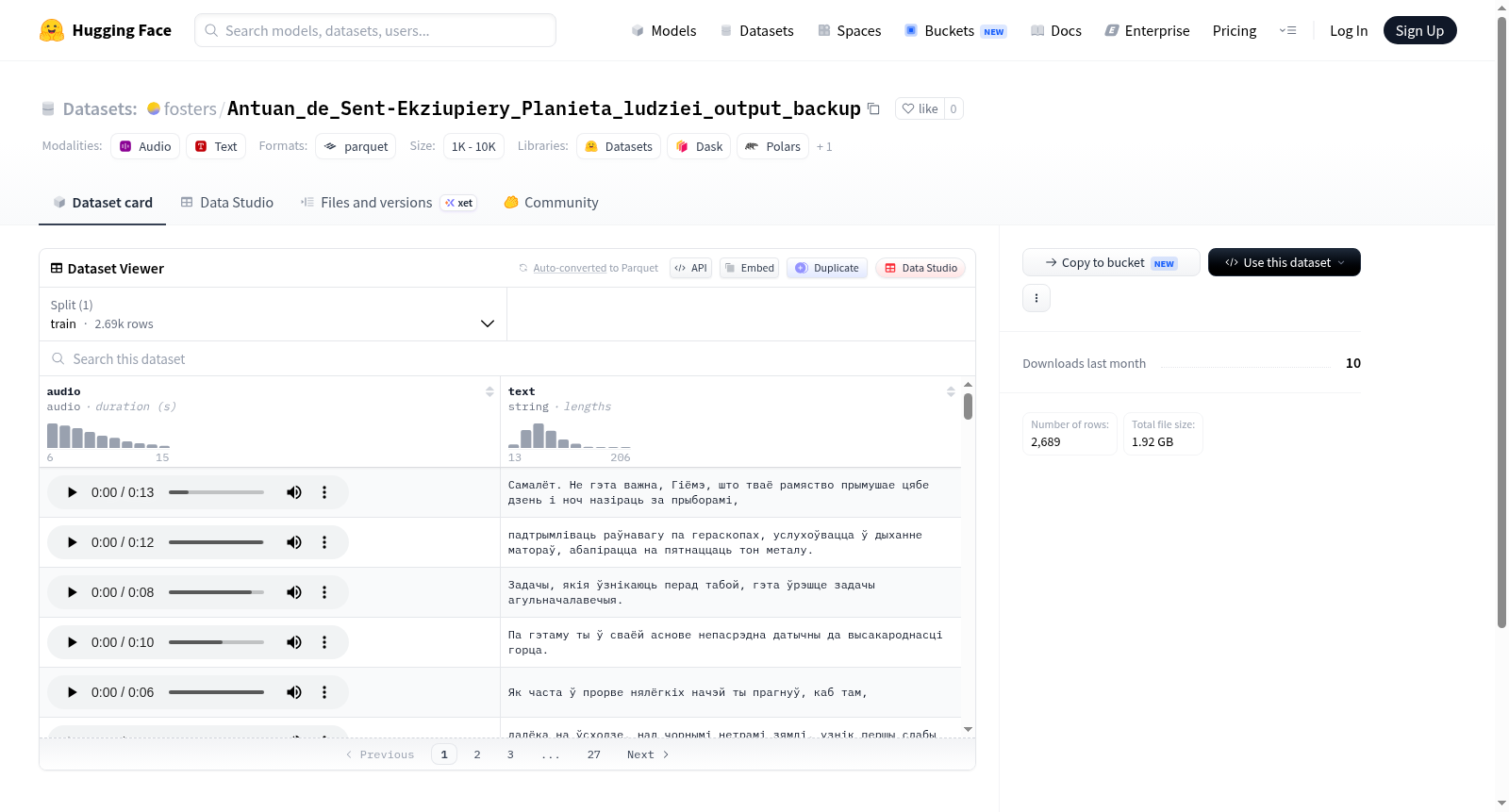Open Enterprise in top navigation

pos(1147,30)
